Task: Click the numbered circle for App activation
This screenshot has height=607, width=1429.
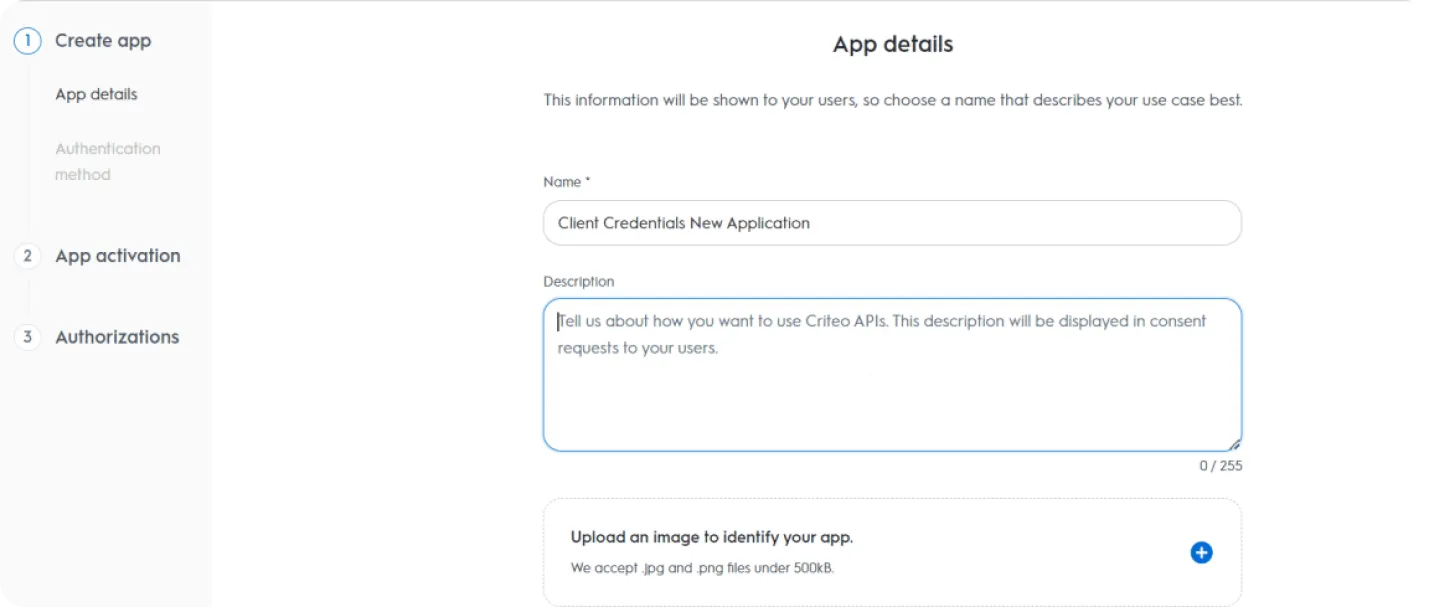Action: (x=27, y=256)
